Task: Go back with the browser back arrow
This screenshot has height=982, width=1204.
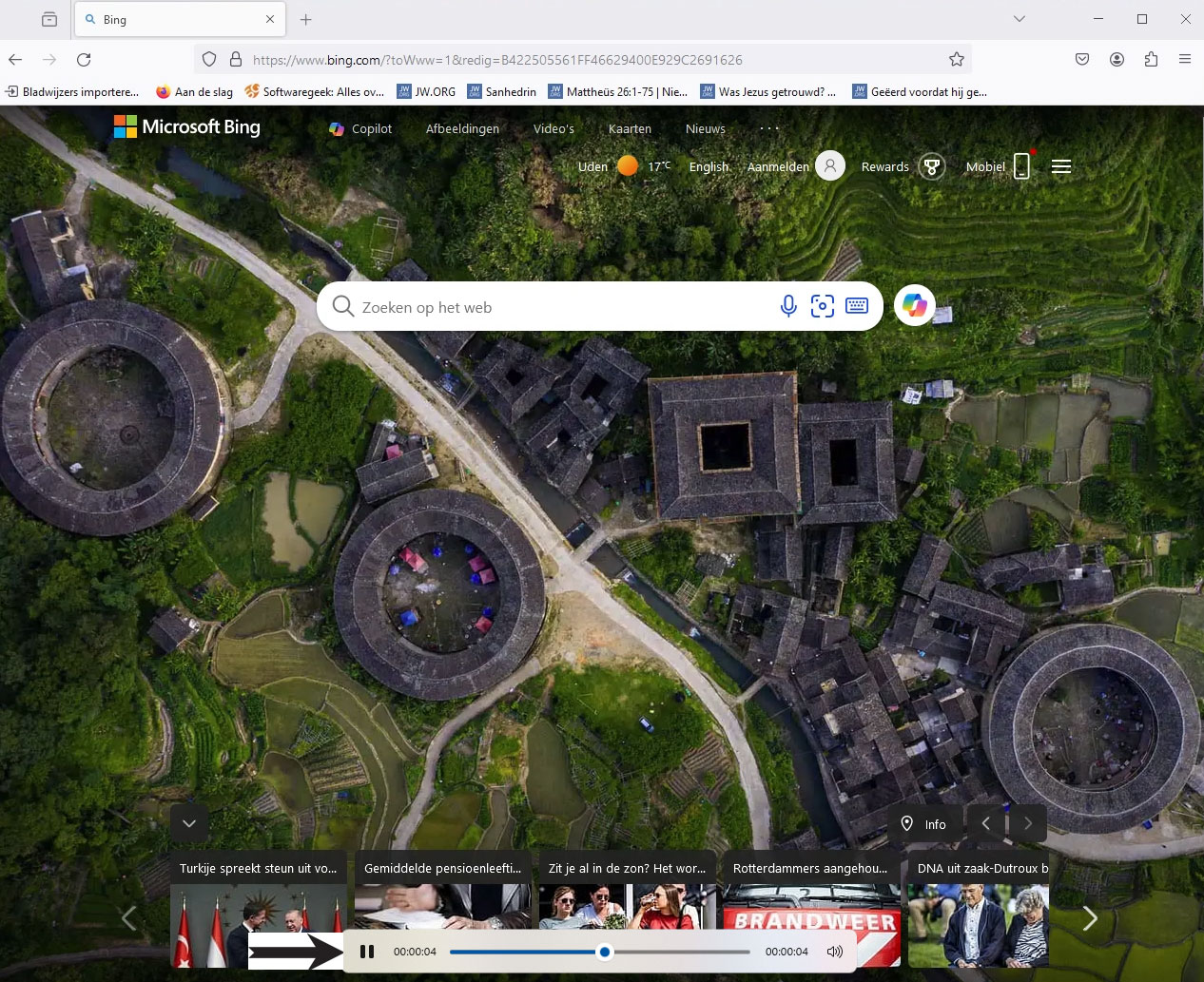Action: pos(15,59)
